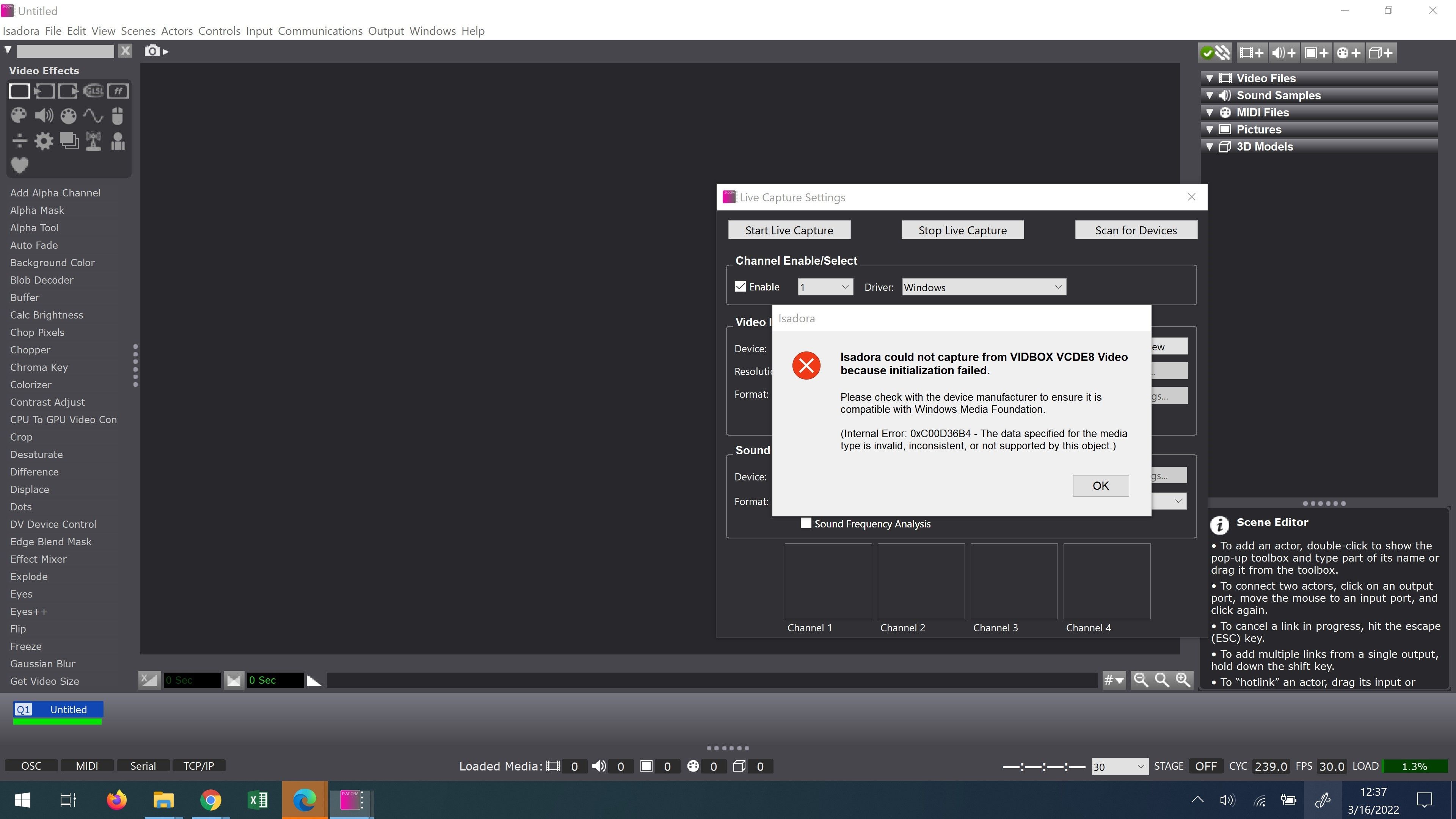
Task: Click OK in the Isadora error dialog
Action: pos(1100,485)
